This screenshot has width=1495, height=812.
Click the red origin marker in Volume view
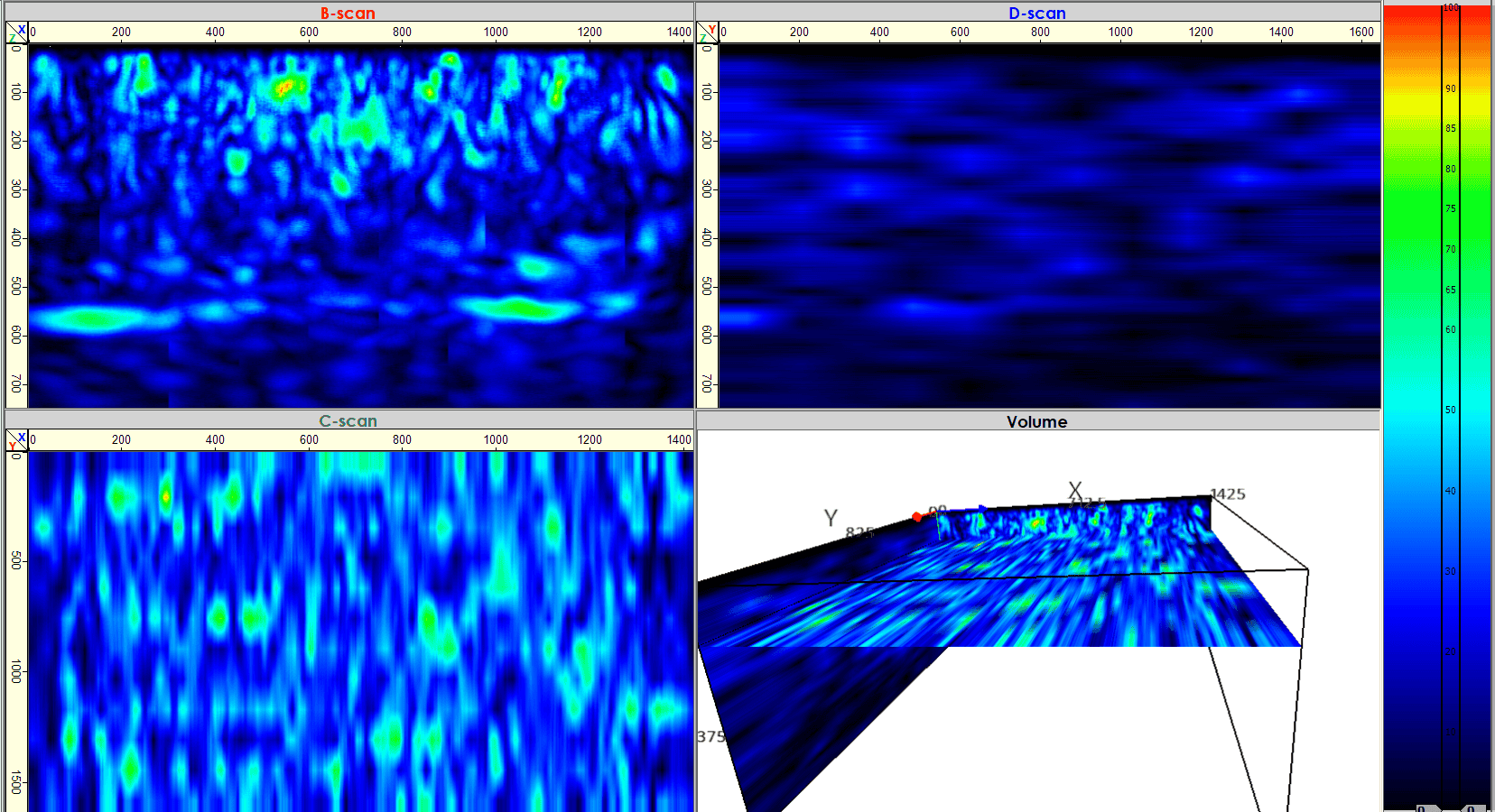tap(917, 517)
